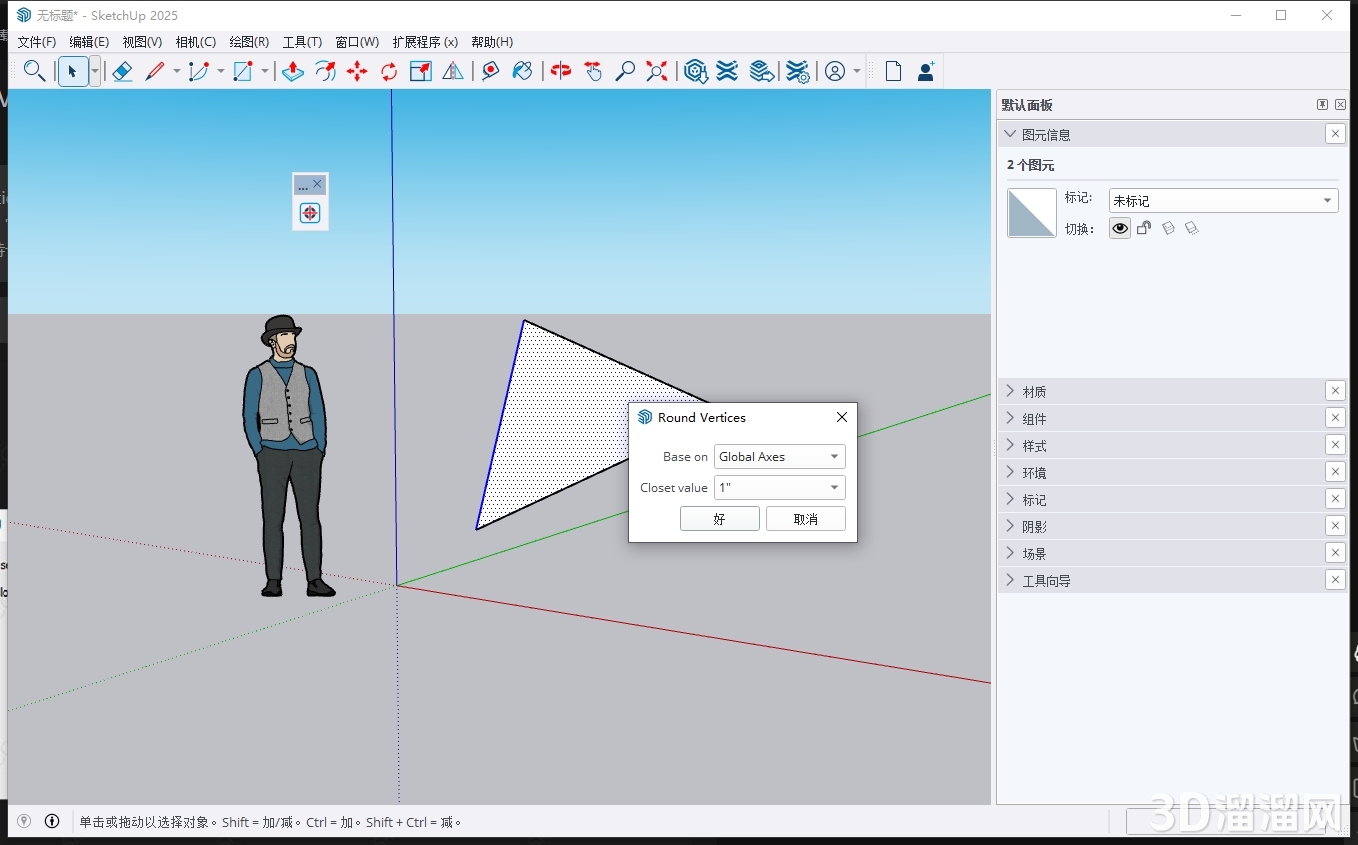1358x845 pixels.
Task: Toggle shadow casting in the 切换 row
Action: pos(1168,228)
